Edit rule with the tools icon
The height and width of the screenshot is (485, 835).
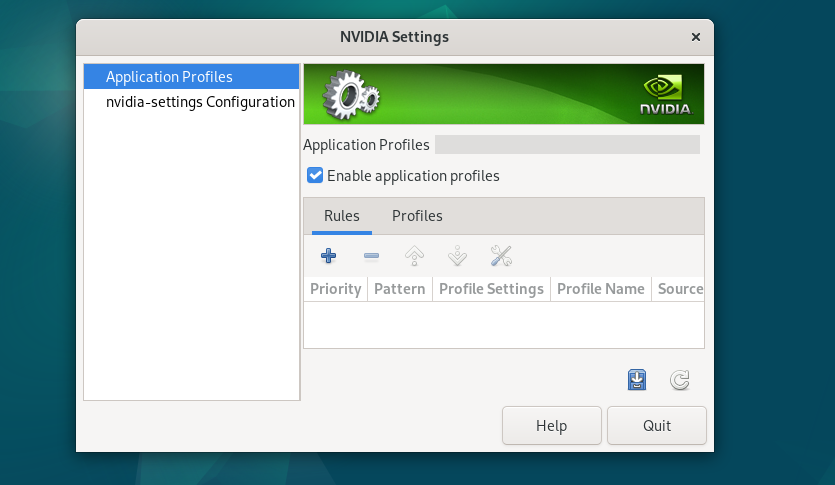point(501,256)
